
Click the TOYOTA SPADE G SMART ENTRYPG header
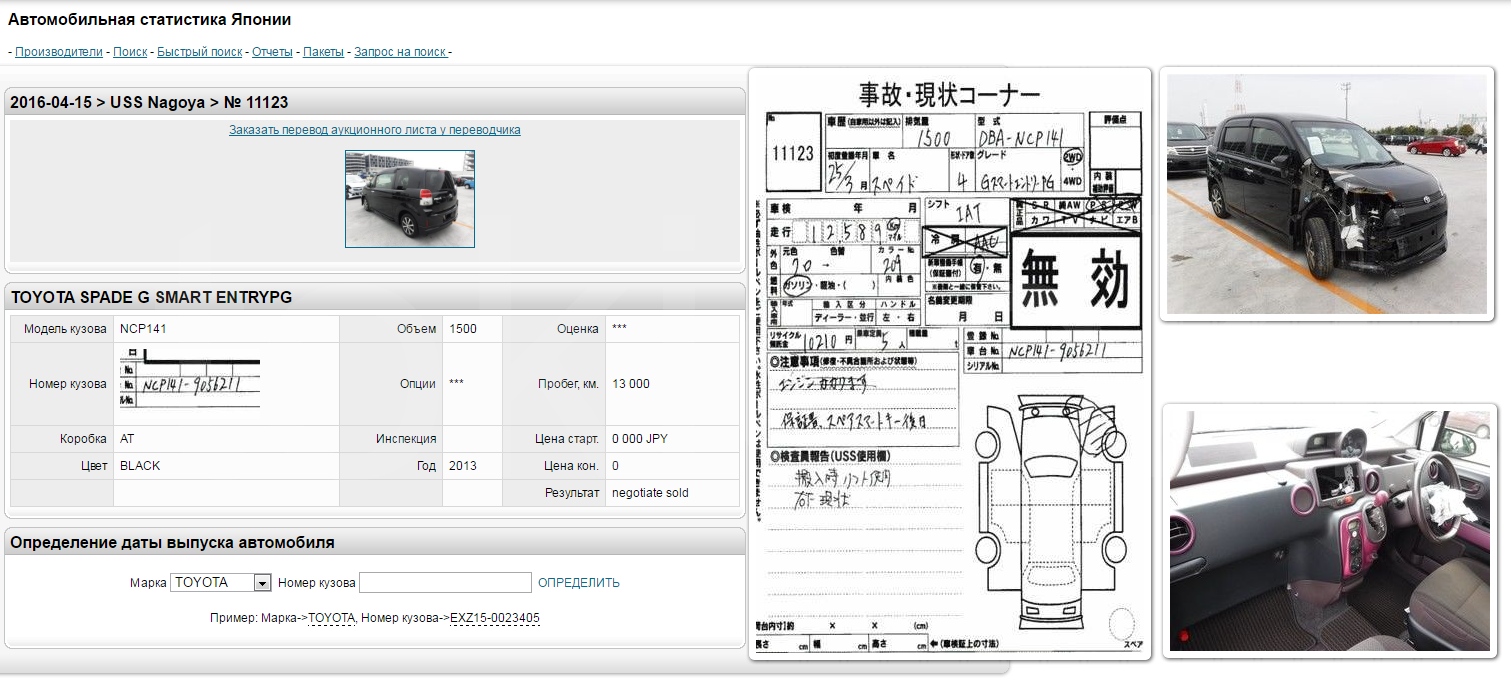point(151,297)
